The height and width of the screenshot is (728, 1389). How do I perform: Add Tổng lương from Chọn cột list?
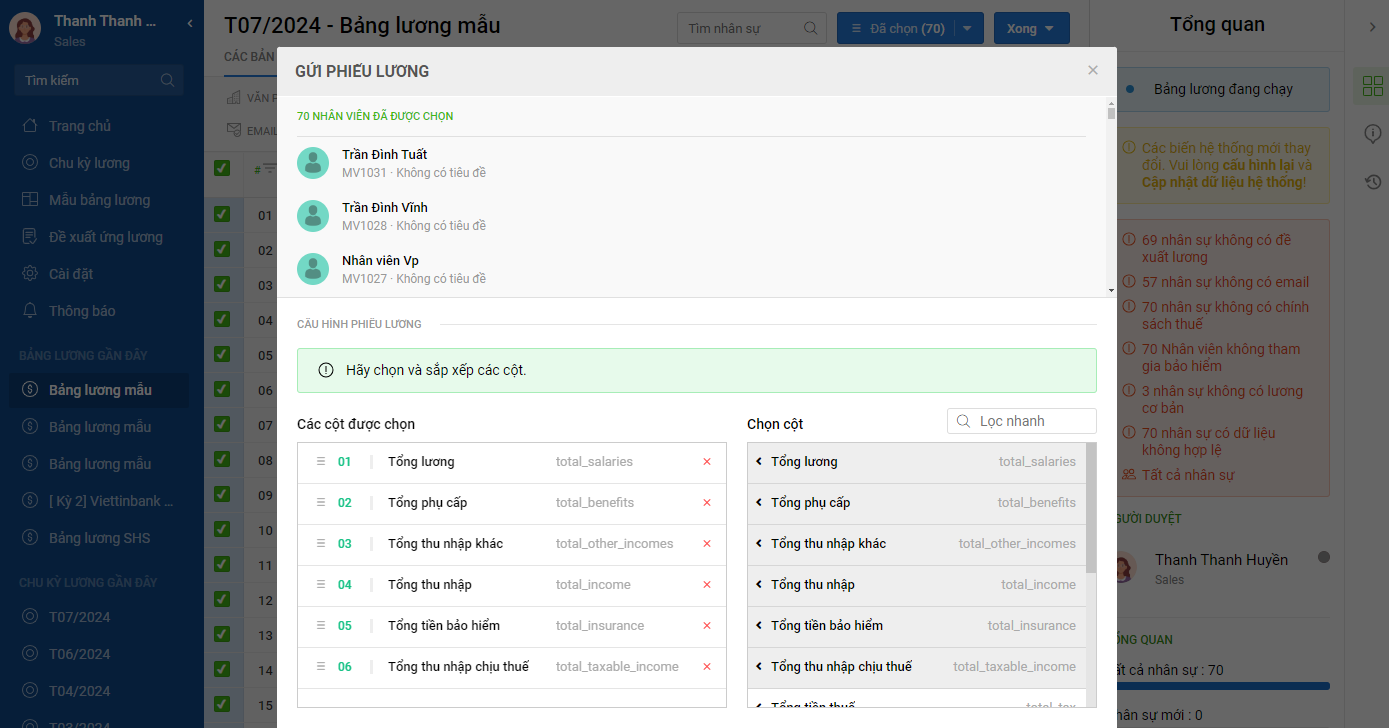click(916, 463)
